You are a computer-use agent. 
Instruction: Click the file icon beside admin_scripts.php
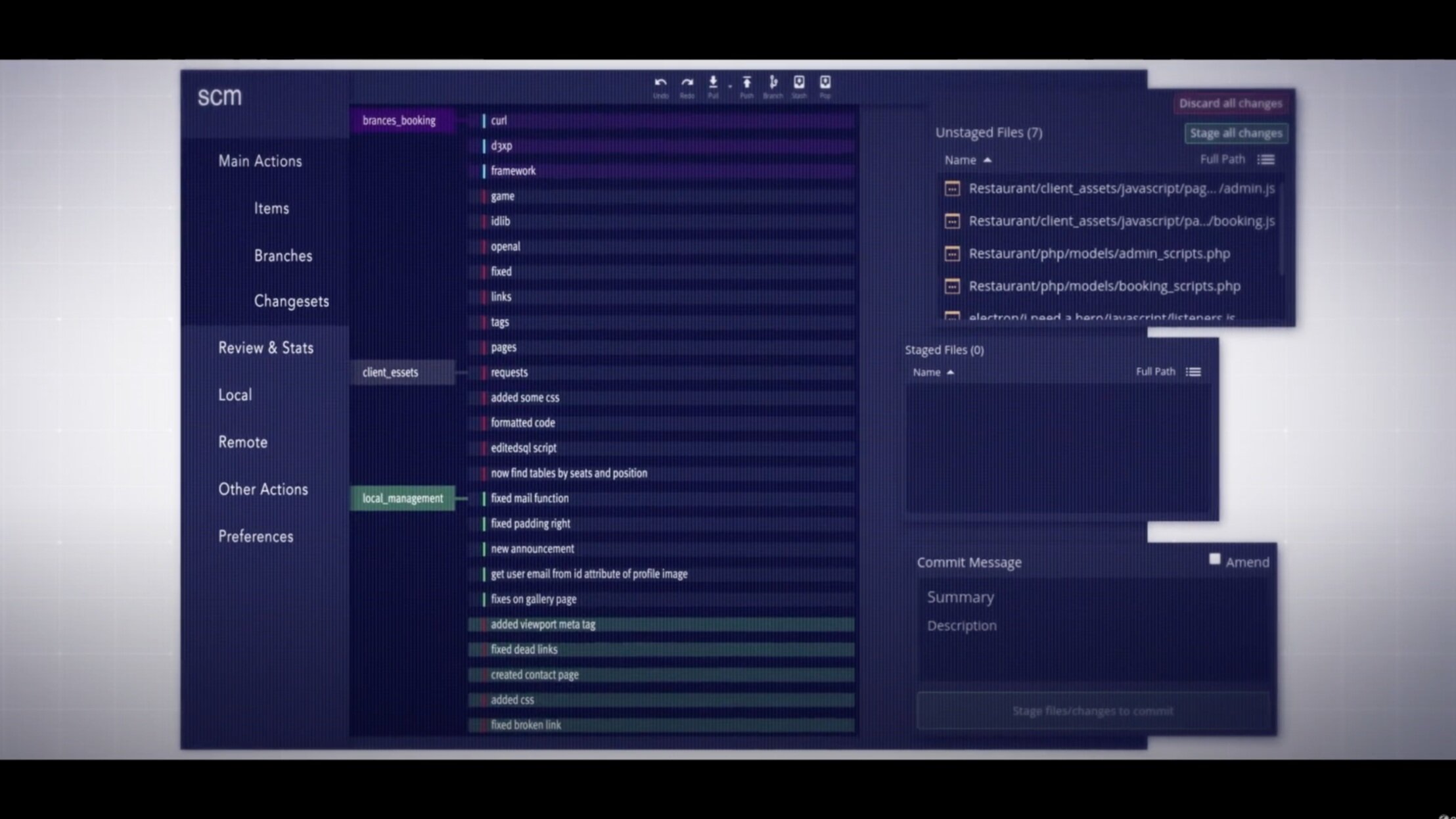pos(952,254)
